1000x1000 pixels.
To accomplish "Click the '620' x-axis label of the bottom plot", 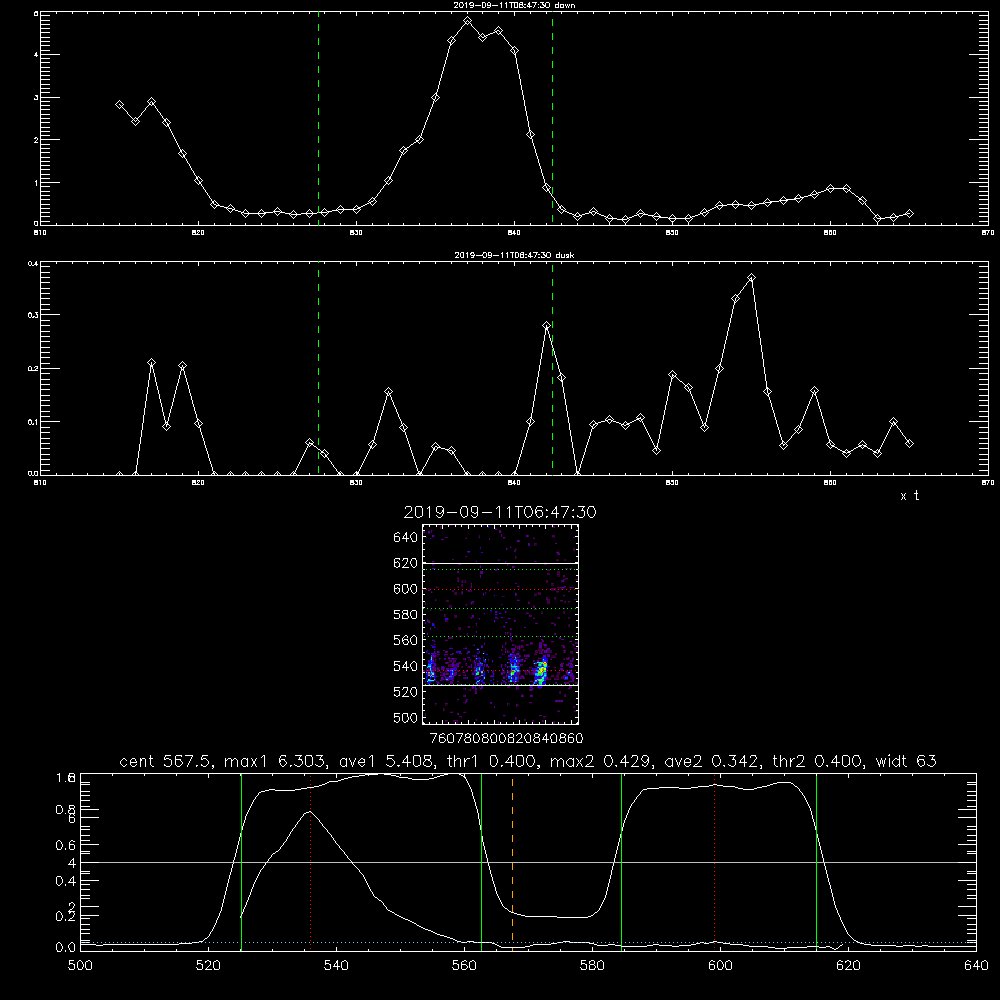I will tap(848, 965).
